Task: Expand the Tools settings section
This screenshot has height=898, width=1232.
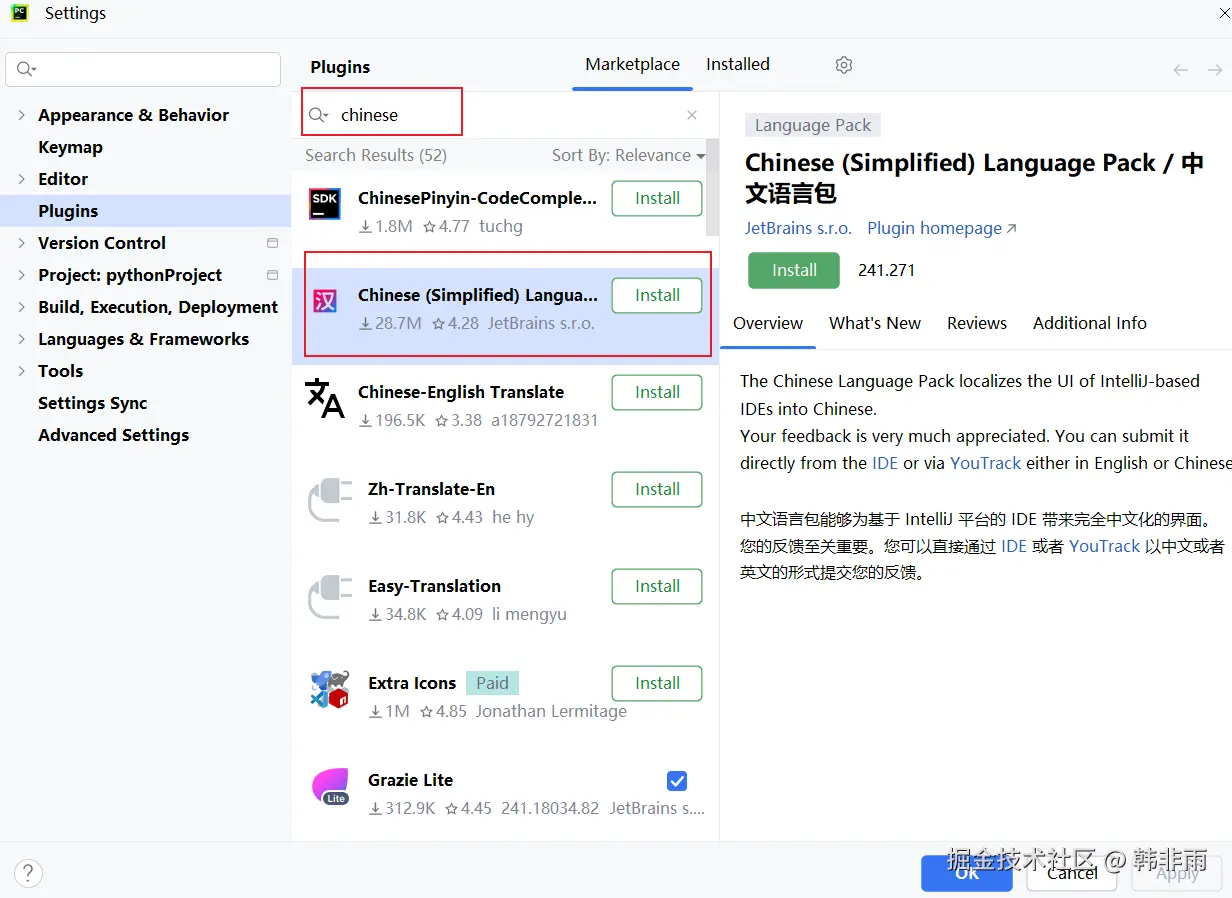Action: click(x=22, y=371)
